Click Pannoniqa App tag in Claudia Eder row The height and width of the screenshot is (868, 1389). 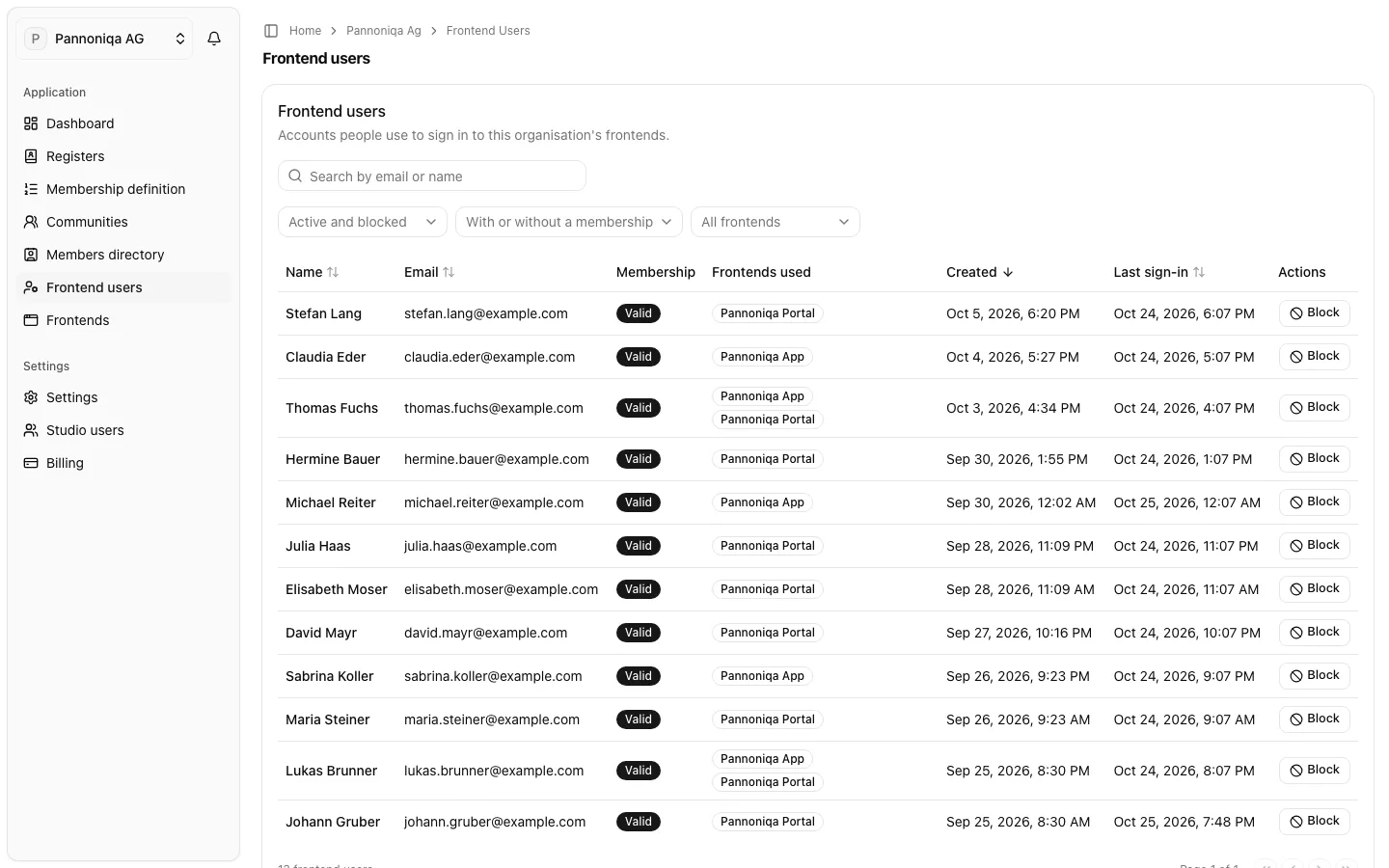[x=762, y=357]
